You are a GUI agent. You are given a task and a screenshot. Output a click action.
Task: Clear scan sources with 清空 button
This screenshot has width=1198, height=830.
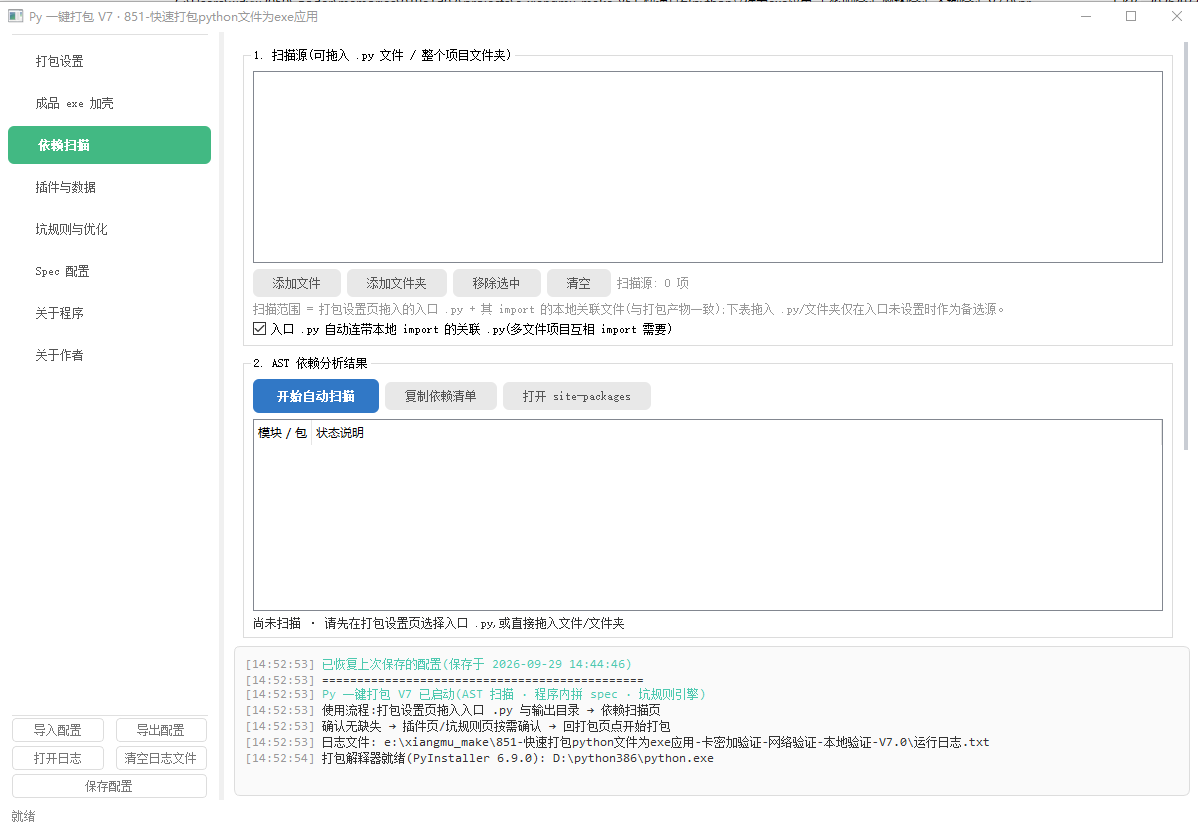pyautogui.click(x=578, y=283)
